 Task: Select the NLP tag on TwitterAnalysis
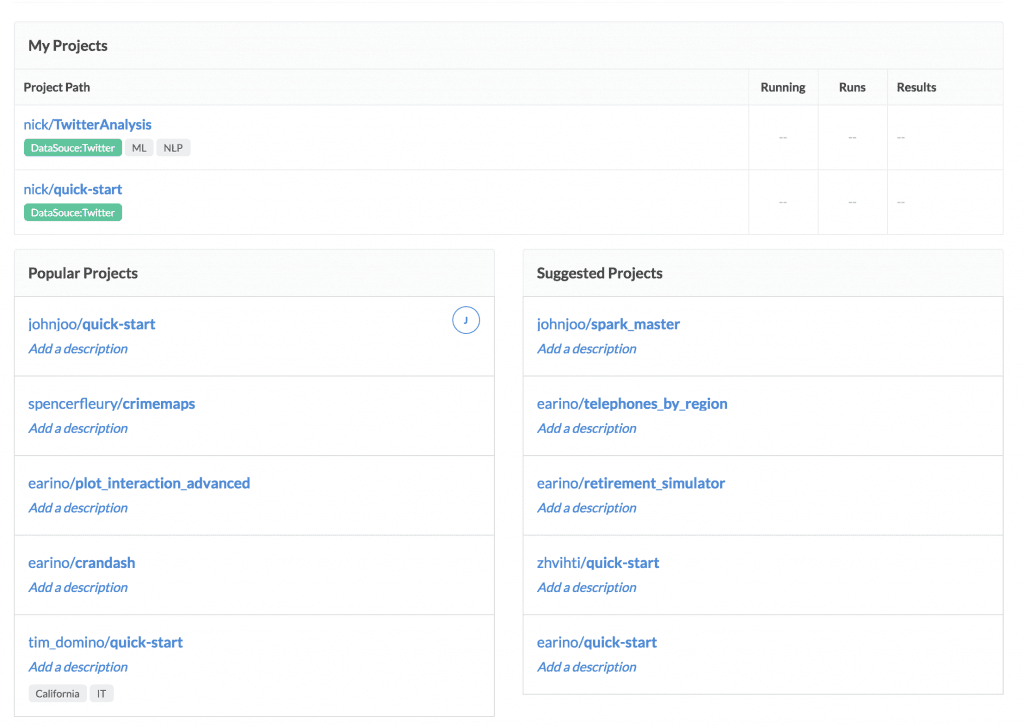pos(173,148)
